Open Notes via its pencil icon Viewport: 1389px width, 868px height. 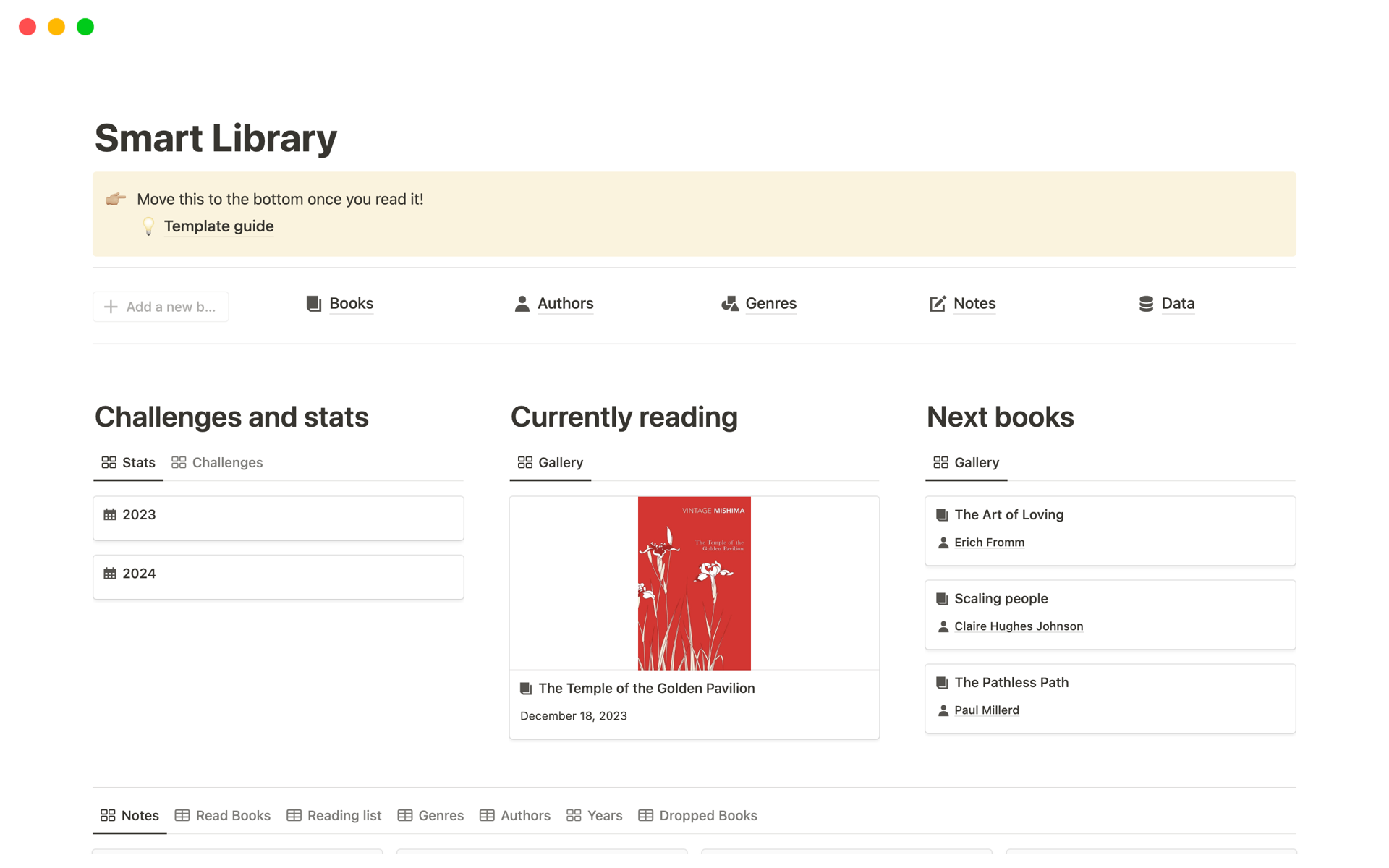(x=937, y=304)
